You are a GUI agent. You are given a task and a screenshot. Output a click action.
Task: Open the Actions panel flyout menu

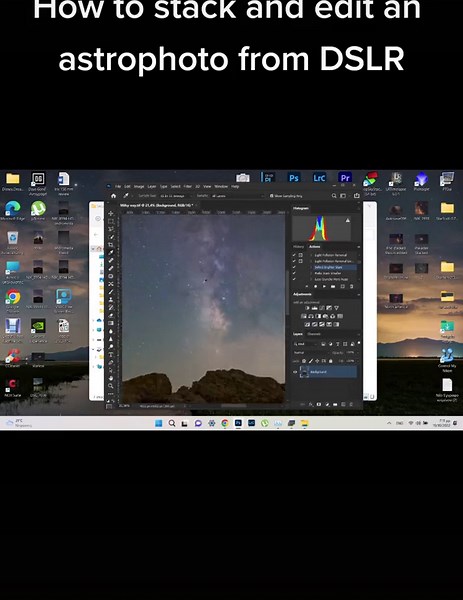tap(359, 247)
